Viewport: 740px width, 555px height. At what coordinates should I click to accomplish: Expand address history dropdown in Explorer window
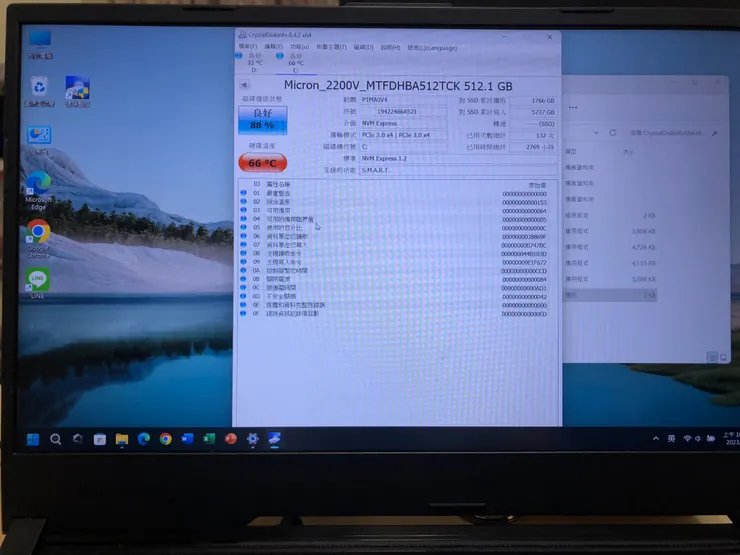(596, 133)
